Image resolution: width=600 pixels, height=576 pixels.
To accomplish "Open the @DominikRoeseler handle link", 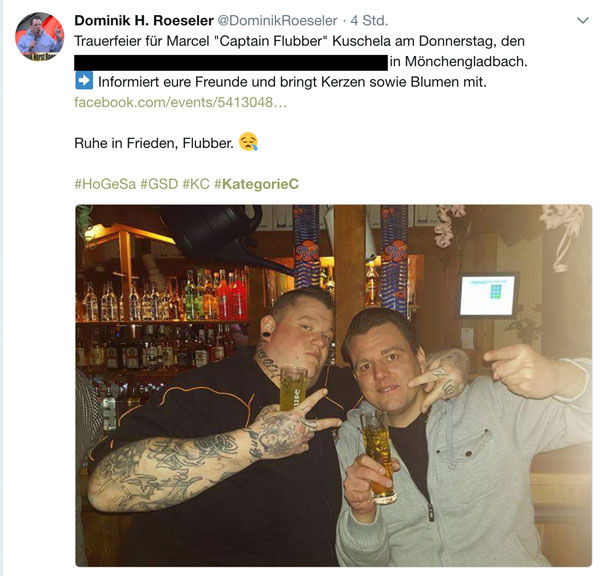I will point(277,20).
